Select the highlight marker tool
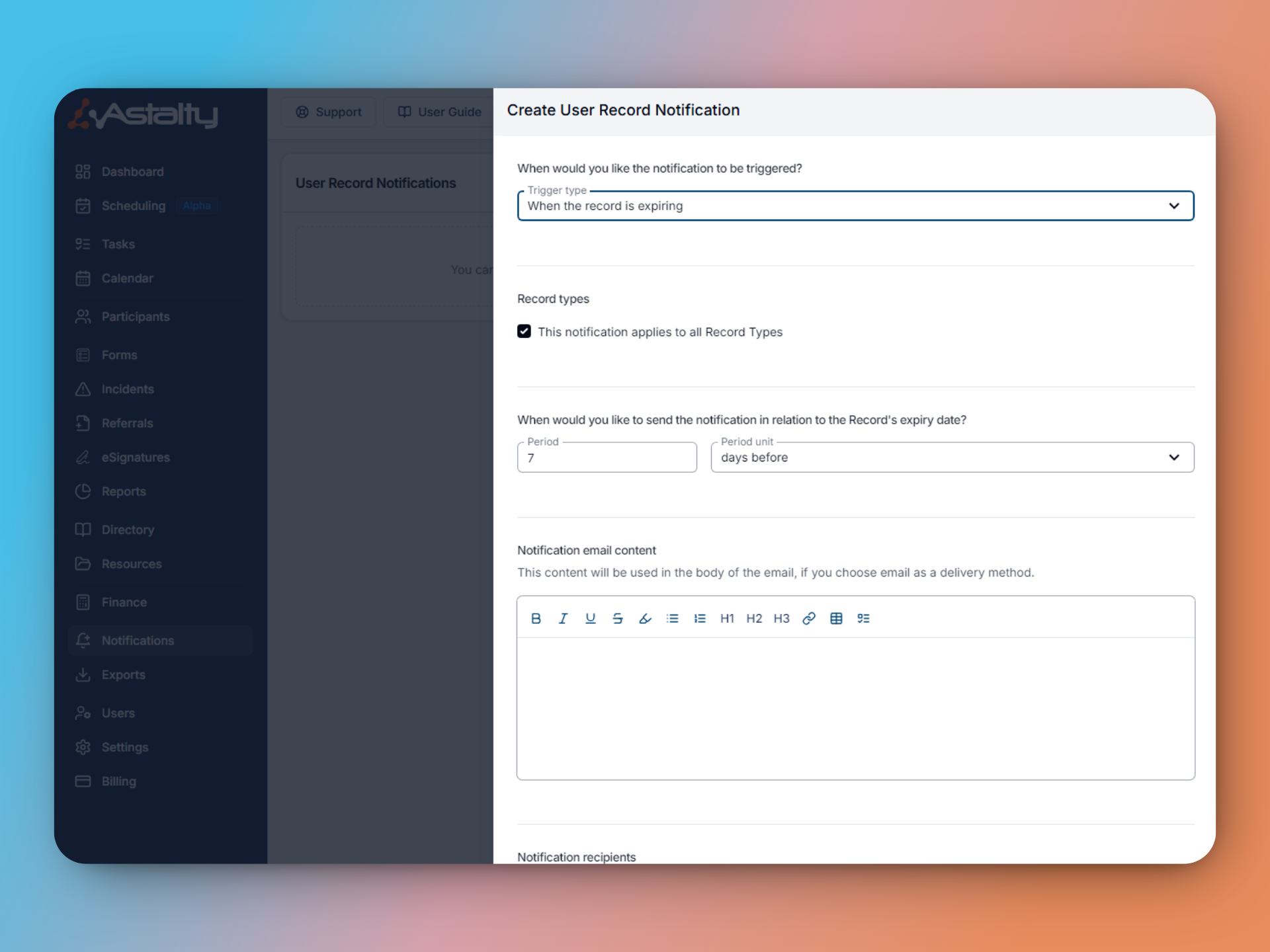The width and height of the screenshot is (1270, 952). click(x=645, y=618)
